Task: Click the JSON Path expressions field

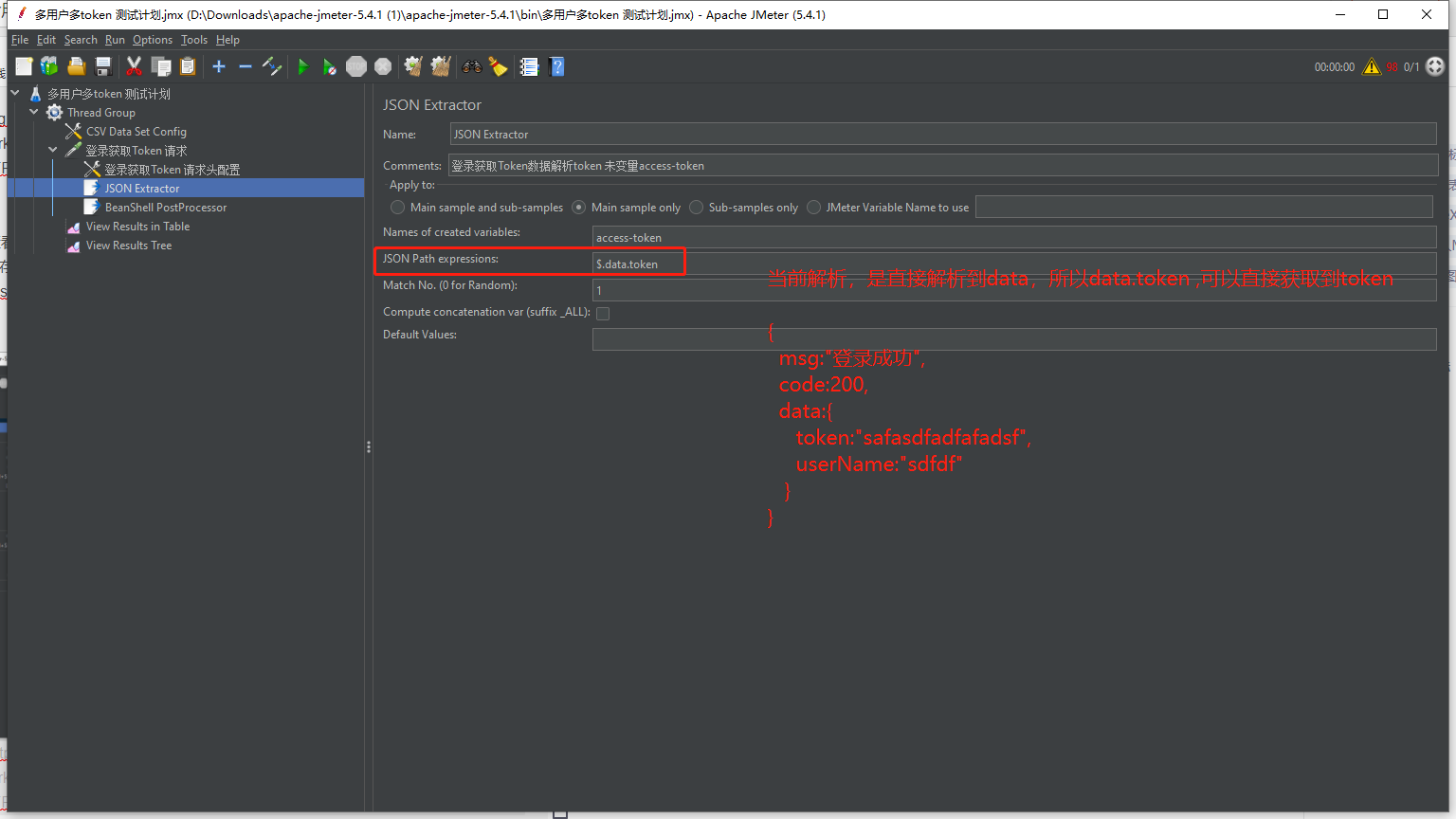Action: 1014,264
